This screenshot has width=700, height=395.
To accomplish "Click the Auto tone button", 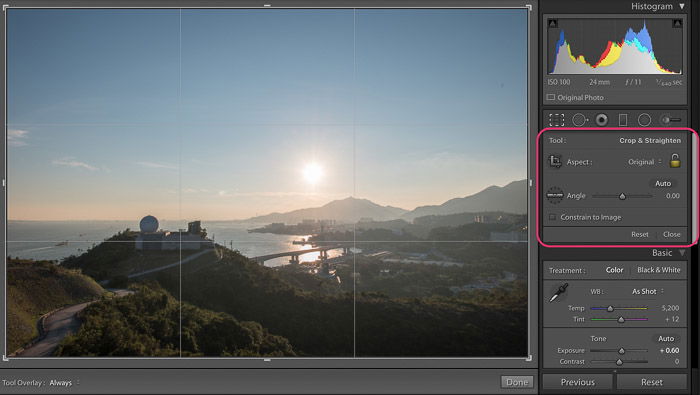I will coord(666,339).
